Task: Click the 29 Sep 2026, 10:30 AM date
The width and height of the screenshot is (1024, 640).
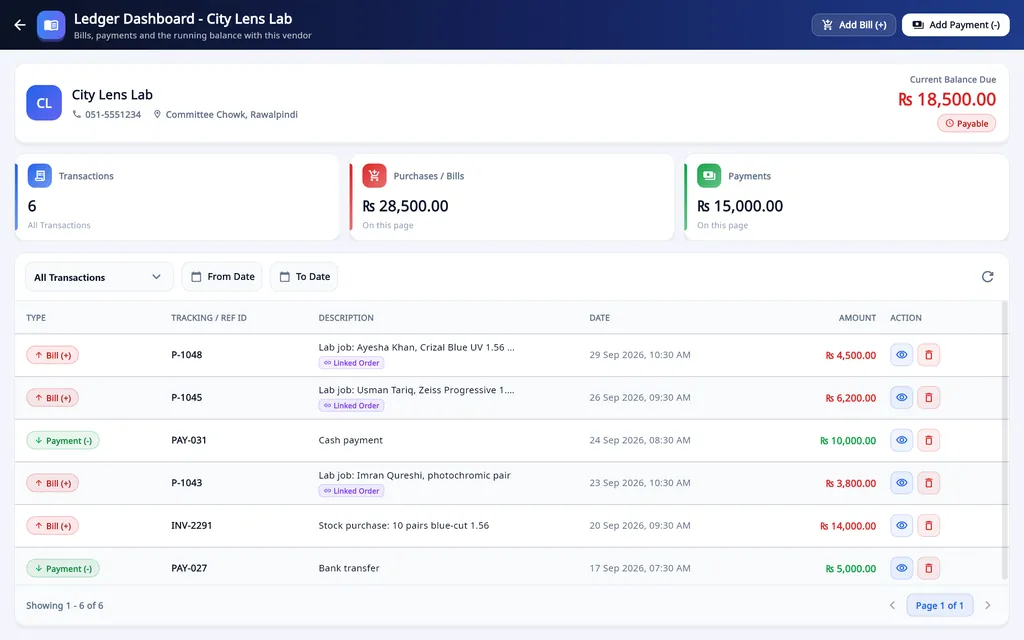Action: (640, 355)
